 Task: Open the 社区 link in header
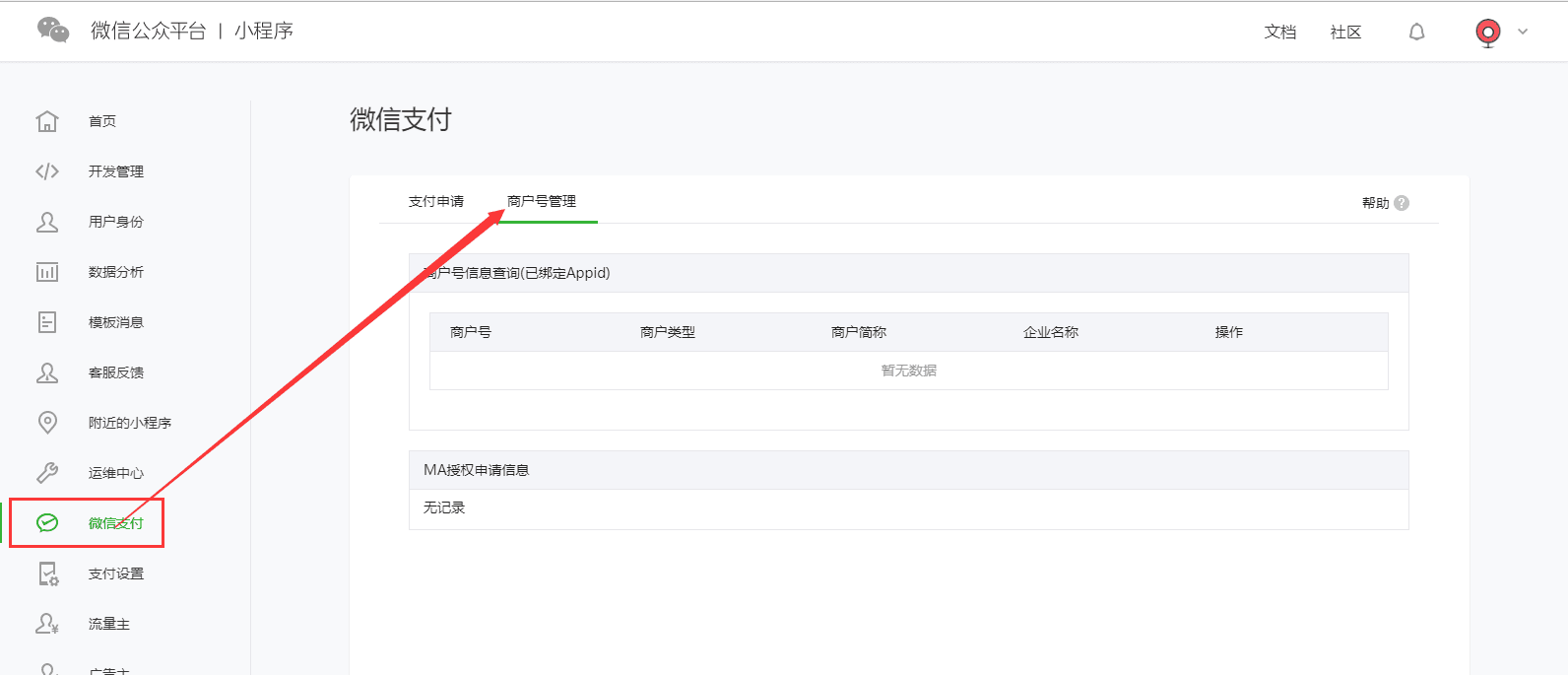(1345, 33)
